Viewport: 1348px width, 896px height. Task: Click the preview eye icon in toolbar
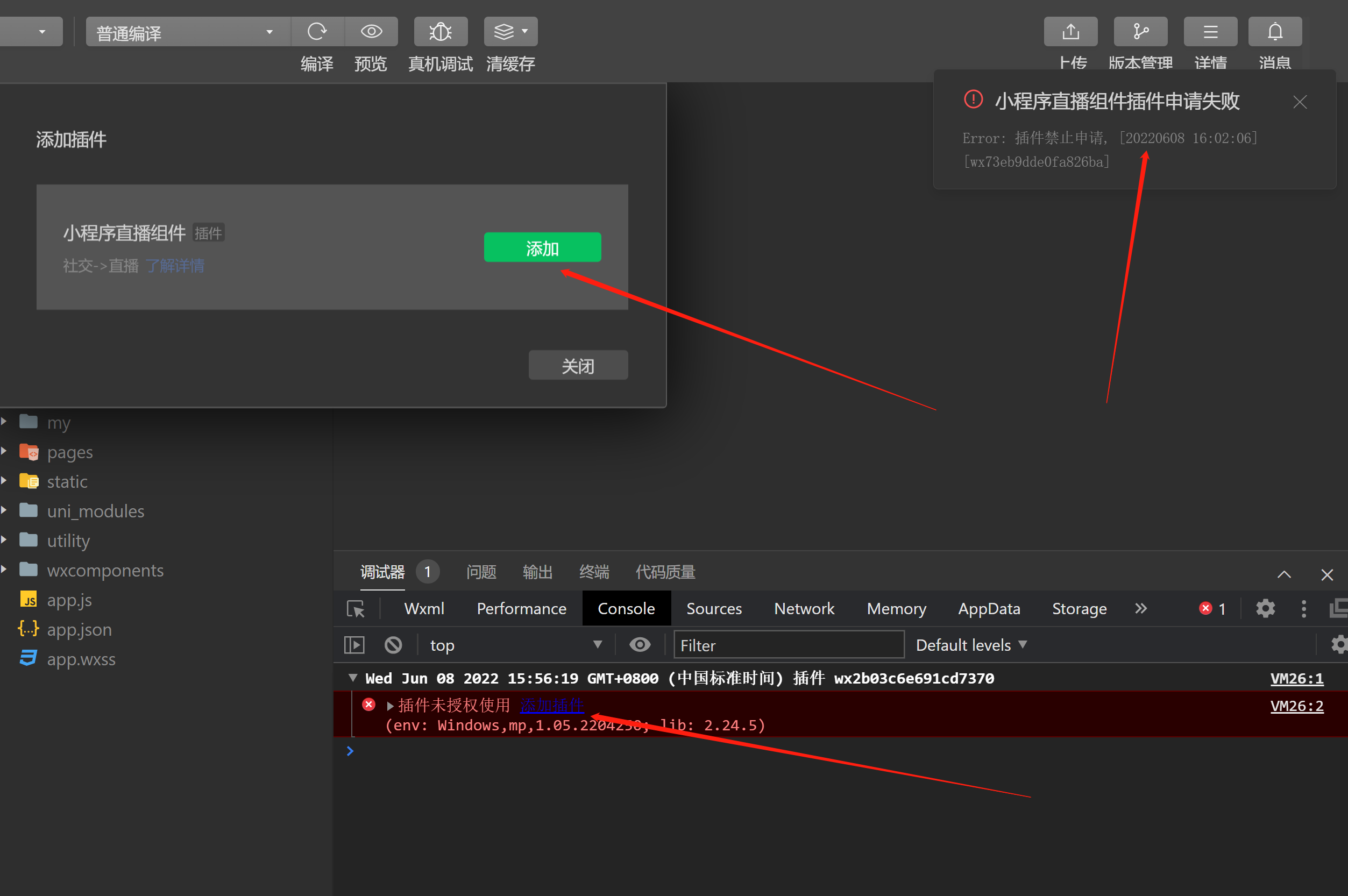[x=371, y=31]
